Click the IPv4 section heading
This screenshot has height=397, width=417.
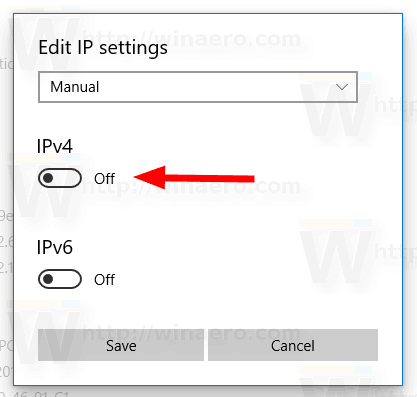point(55,146)
